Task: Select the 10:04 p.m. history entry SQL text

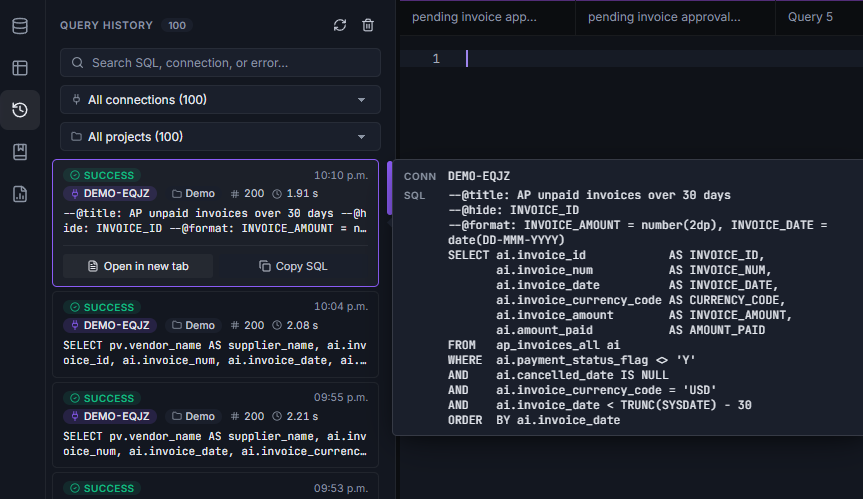Action: pyautogui.click(x=215, y=353)
